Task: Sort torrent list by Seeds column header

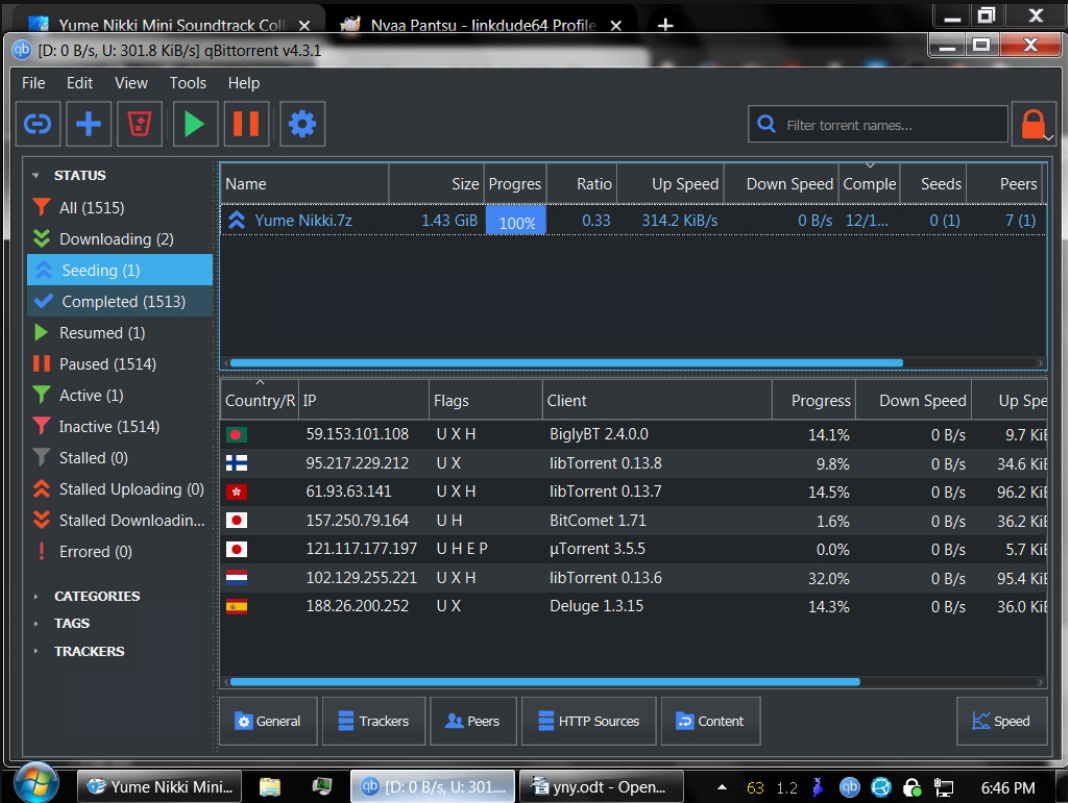Action: click(x=932, y=184)
